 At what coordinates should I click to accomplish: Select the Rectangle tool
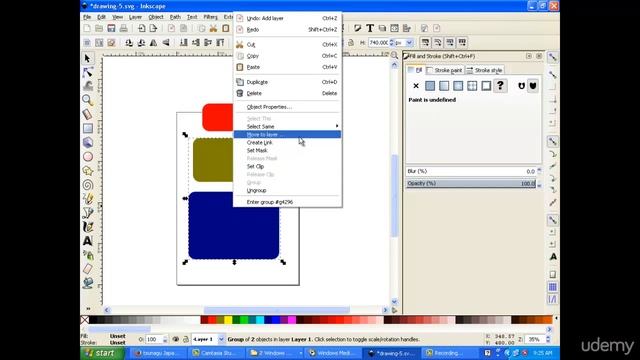tap(87, 128)
